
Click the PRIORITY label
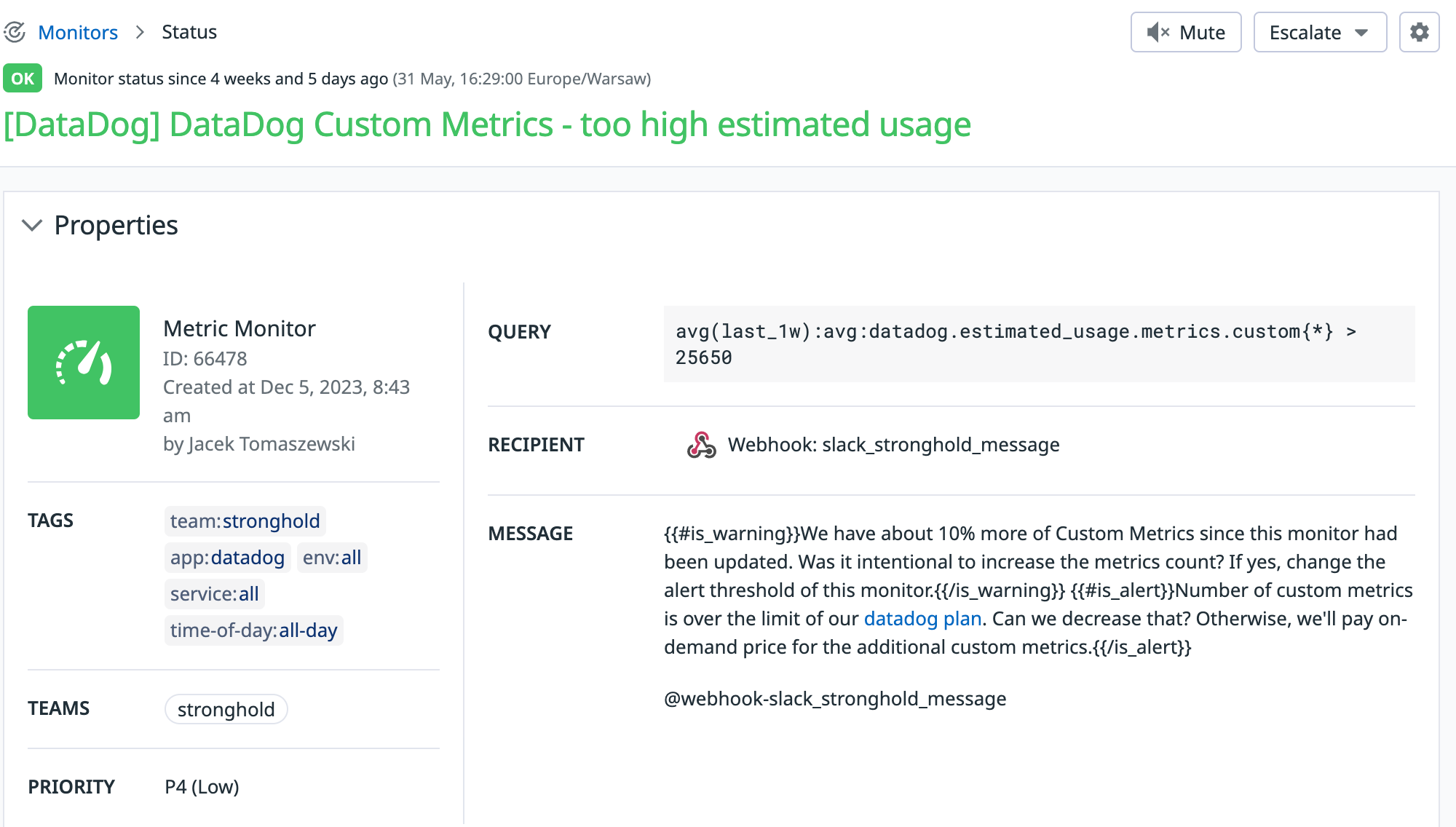[71, 787]
